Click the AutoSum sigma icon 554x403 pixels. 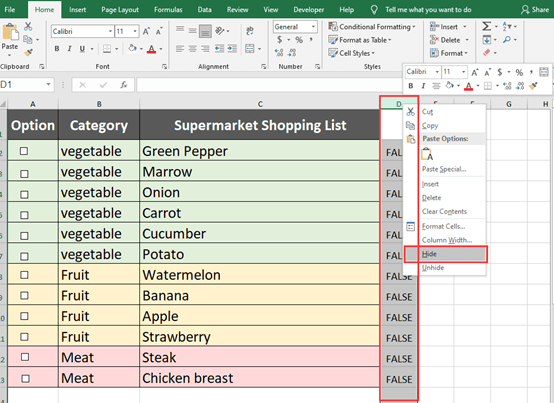[487, 26]
